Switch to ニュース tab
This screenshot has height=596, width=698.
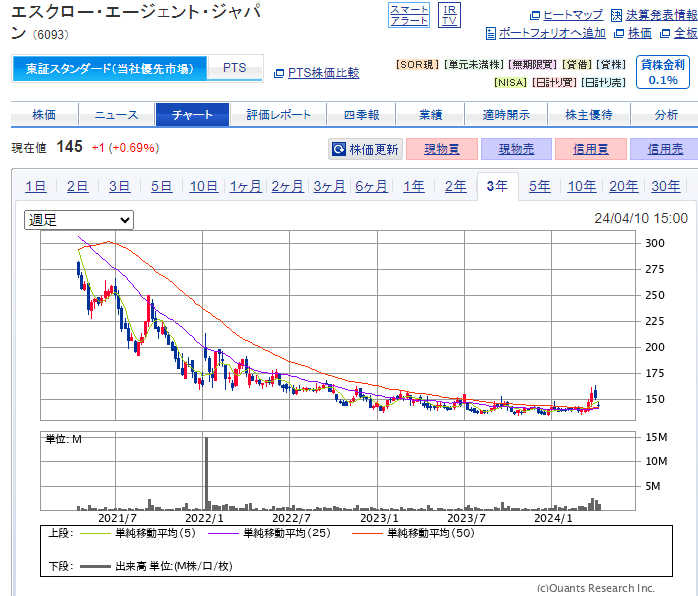(x=117, y=115)
